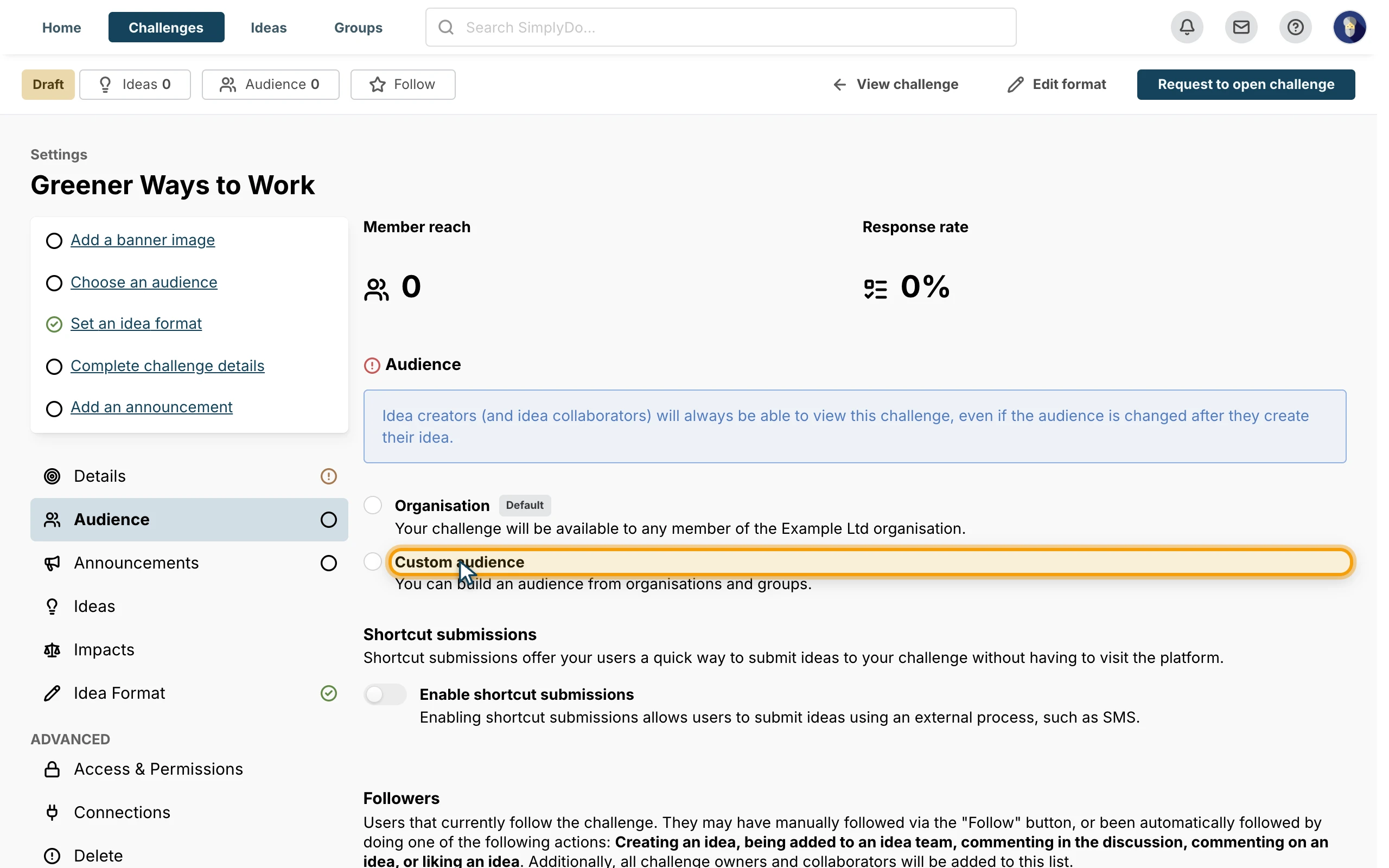Click the Ideas 0 counter button
1389x868 pixels.
click(135, 85)
